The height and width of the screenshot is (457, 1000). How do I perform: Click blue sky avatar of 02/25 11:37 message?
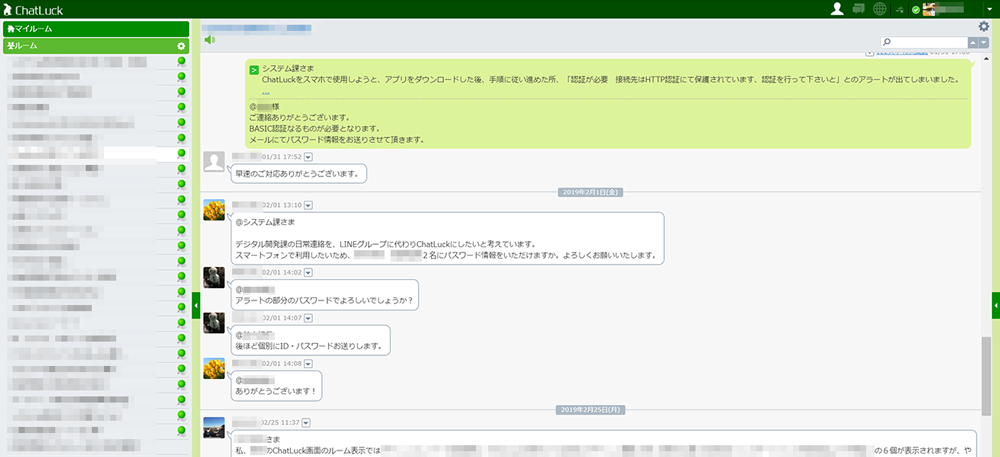point(214,427)
